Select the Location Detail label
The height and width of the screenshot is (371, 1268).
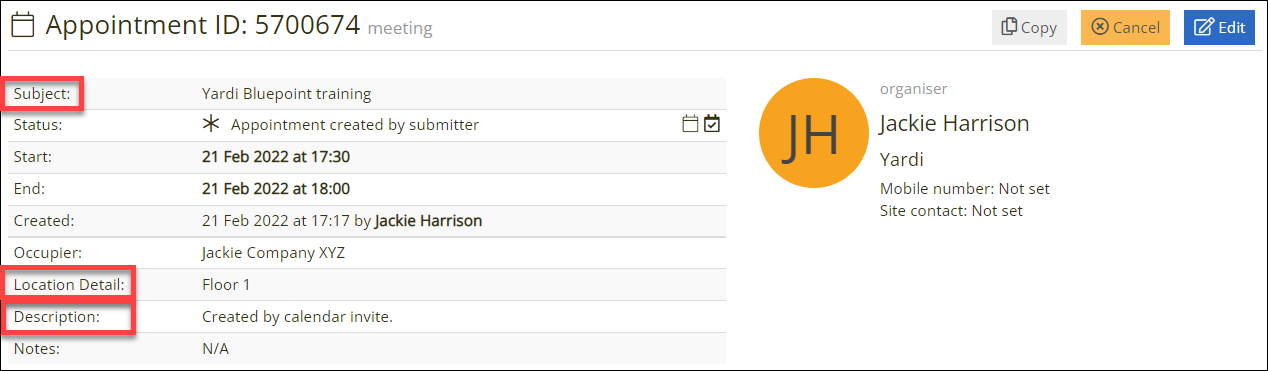69,285
